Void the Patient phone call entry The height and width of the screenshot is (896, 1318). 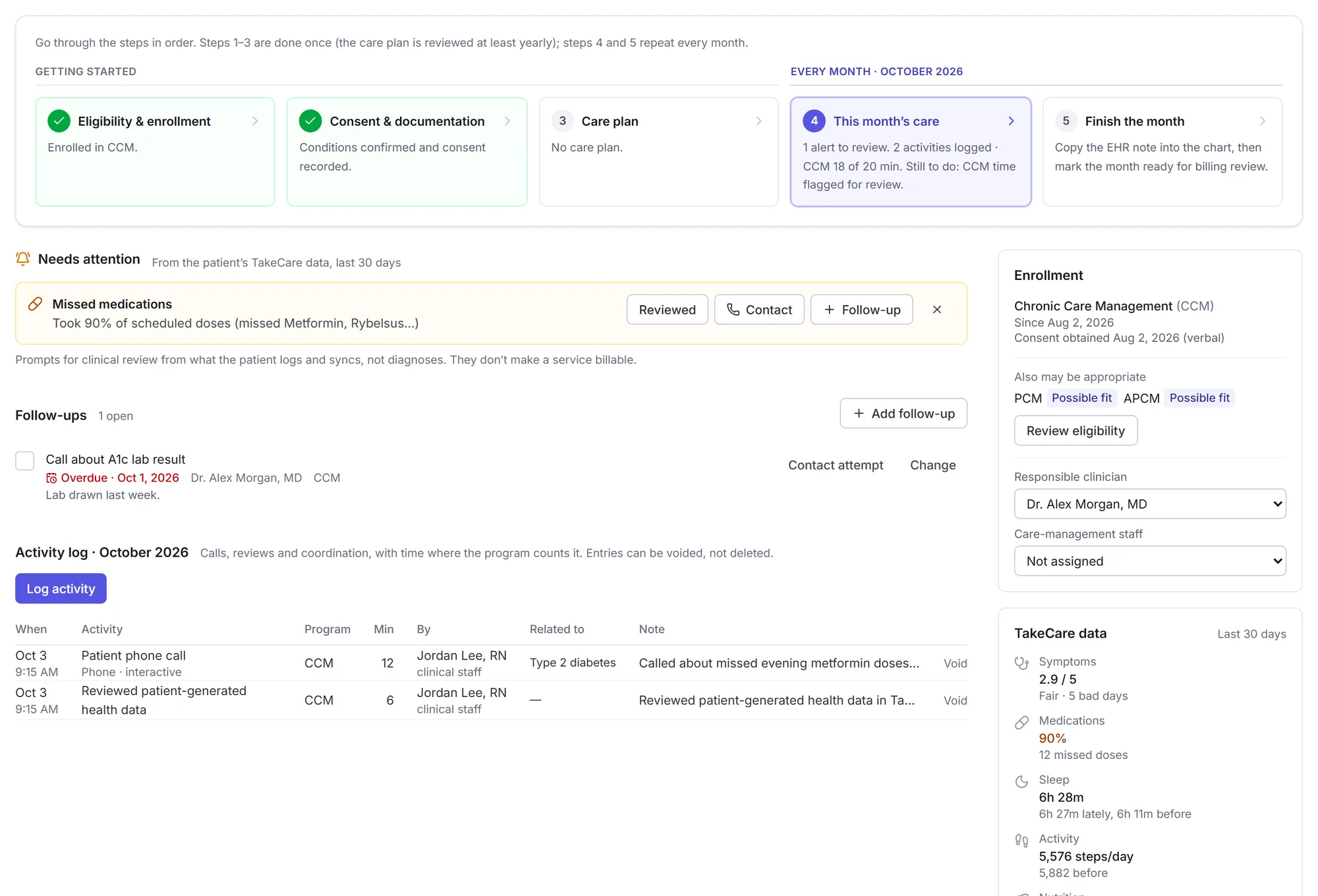955,663
